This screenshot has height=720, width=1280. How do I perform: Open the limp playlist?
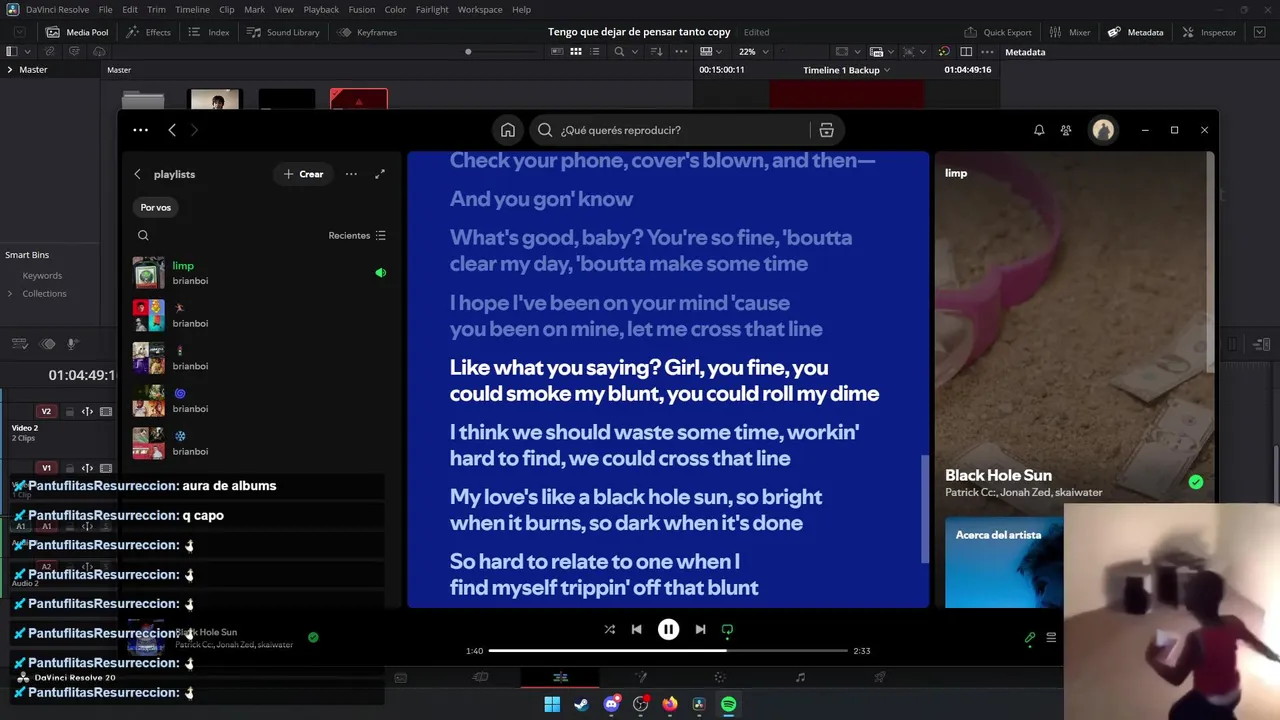(x=259, y=273)
